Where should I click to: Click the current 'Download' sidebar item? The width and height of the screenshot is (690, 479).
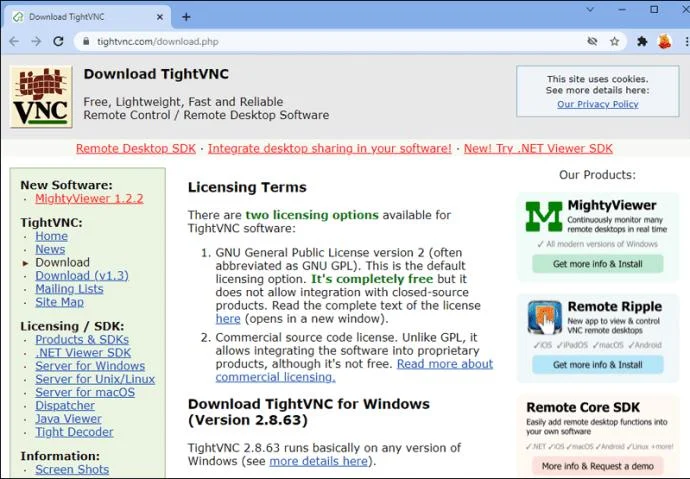tap(62, 263)
